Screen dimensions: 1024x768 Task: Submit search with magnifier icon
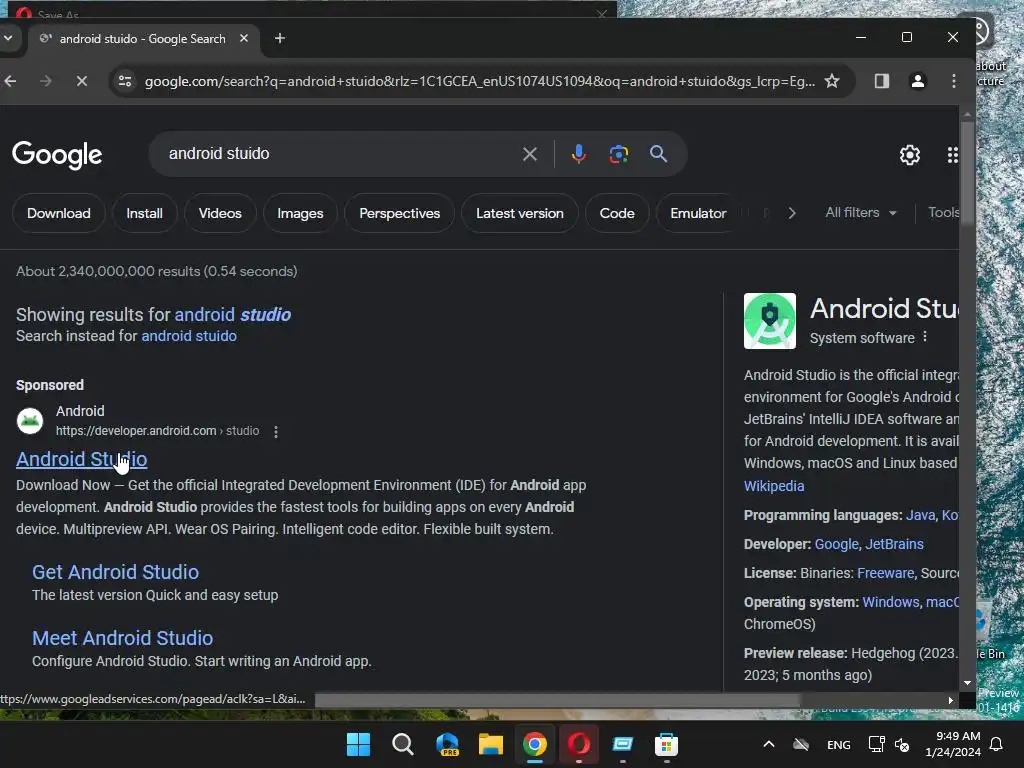tap(658, 154)
